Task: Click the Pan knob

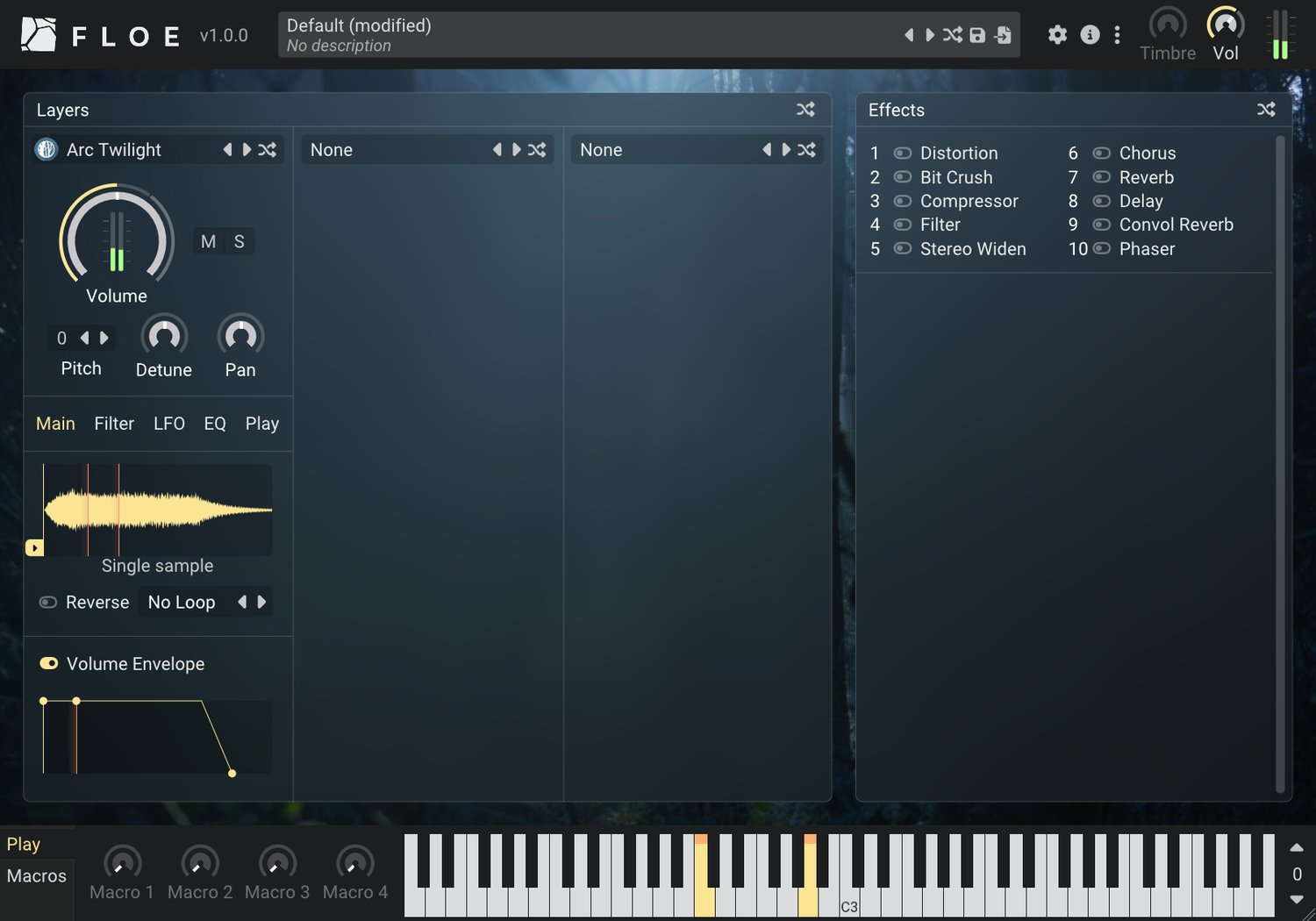Action: [x=240, y=336]
